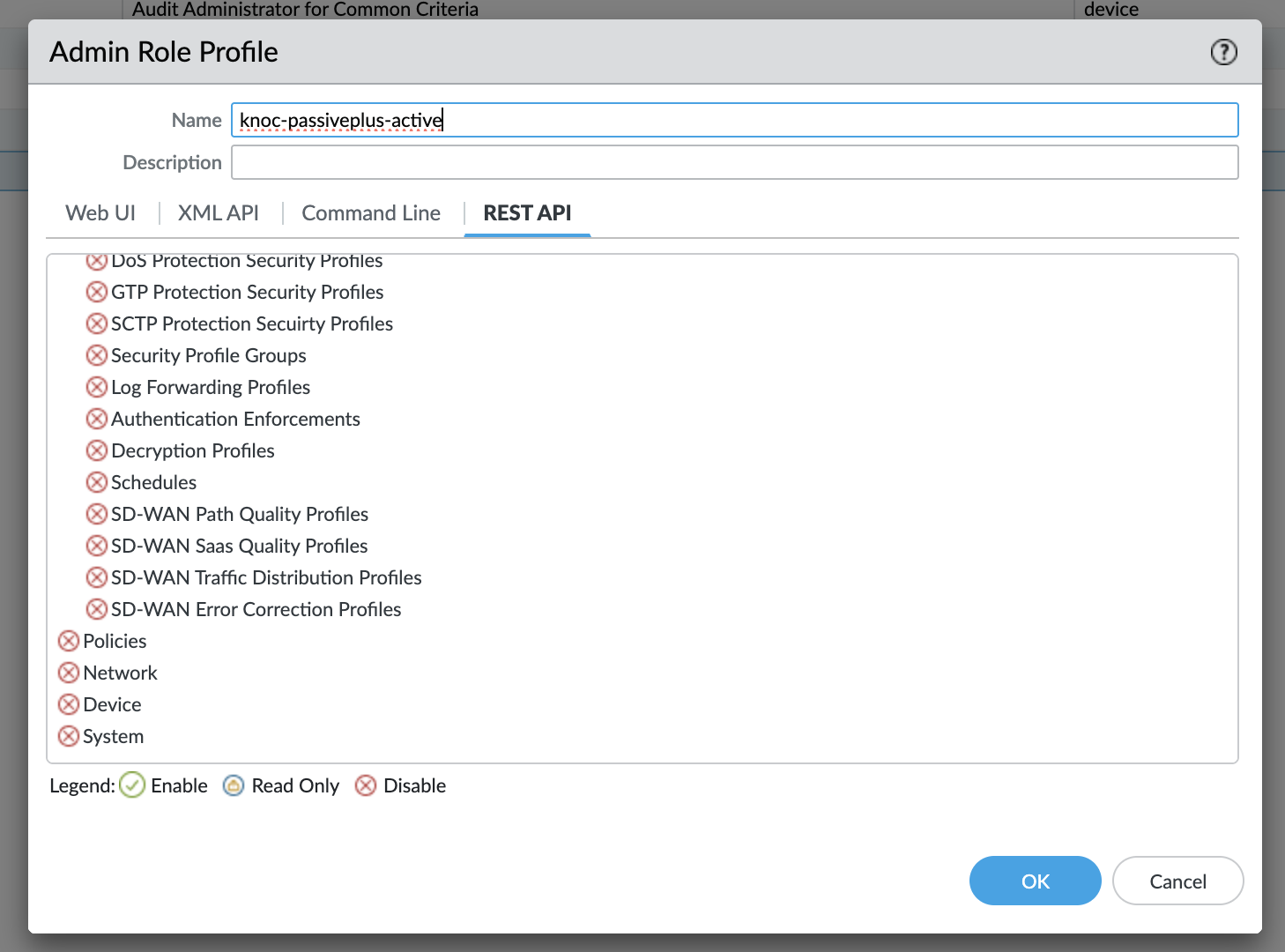Toggle the GTP Protection Security Profiles permission icon
The height and width of the screenshot is (952, 1285).
(x=97, y=292)
